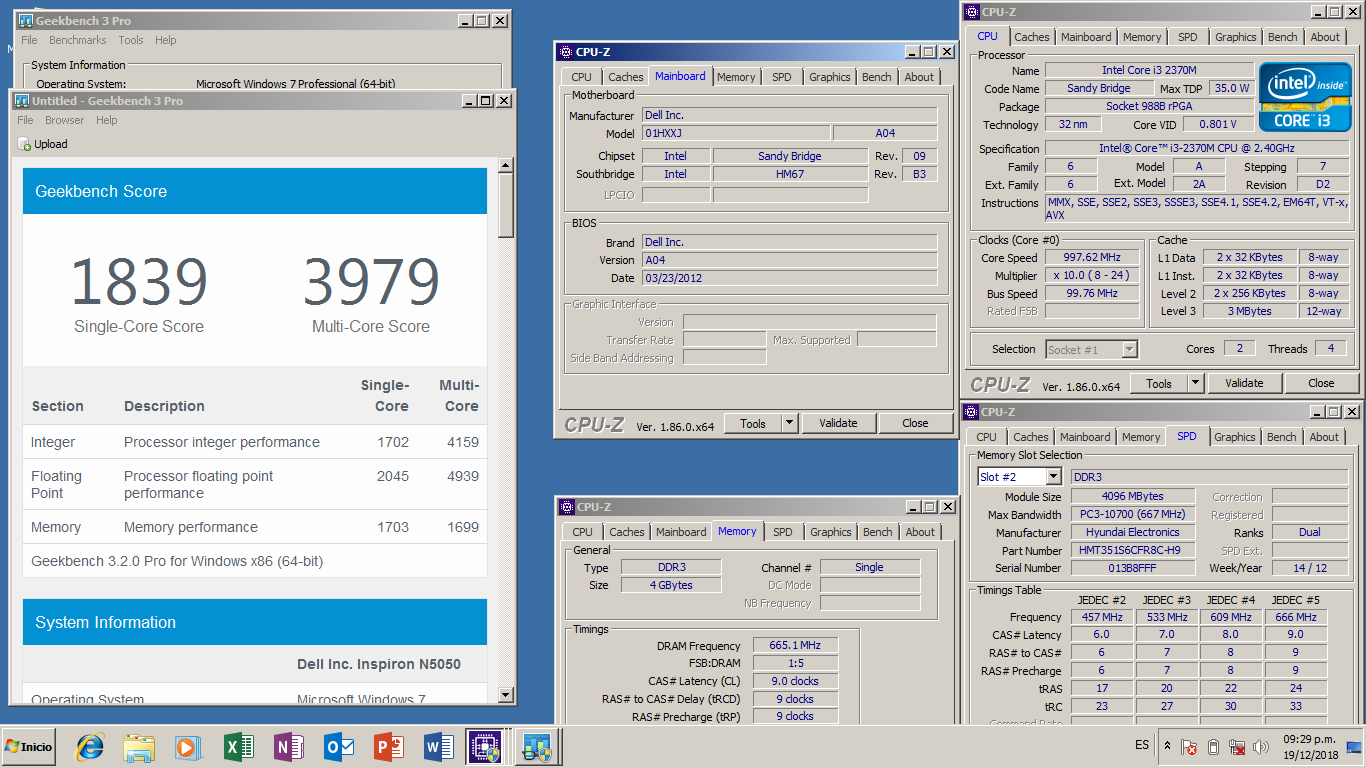Click the Southbridge HM67 field

[x=790, y=174]
